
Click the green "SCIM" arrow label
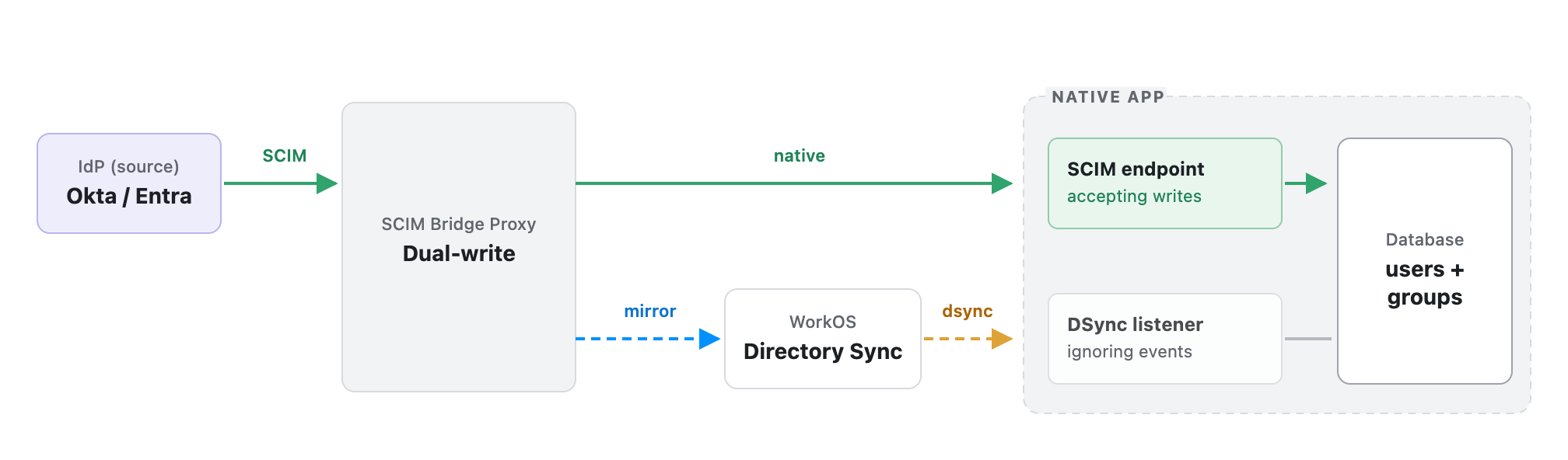click(x=285, y=155)
